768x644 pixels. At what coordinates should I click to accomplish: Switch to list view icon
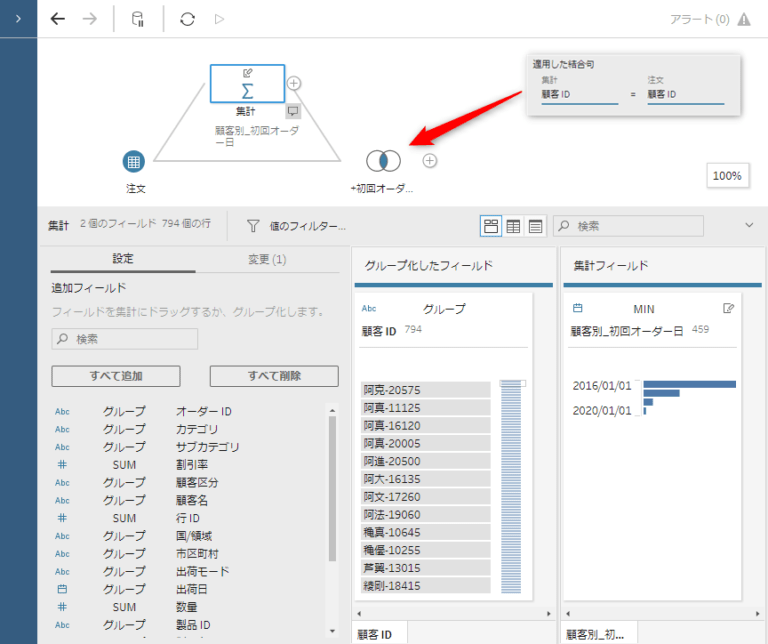point(535,226)
